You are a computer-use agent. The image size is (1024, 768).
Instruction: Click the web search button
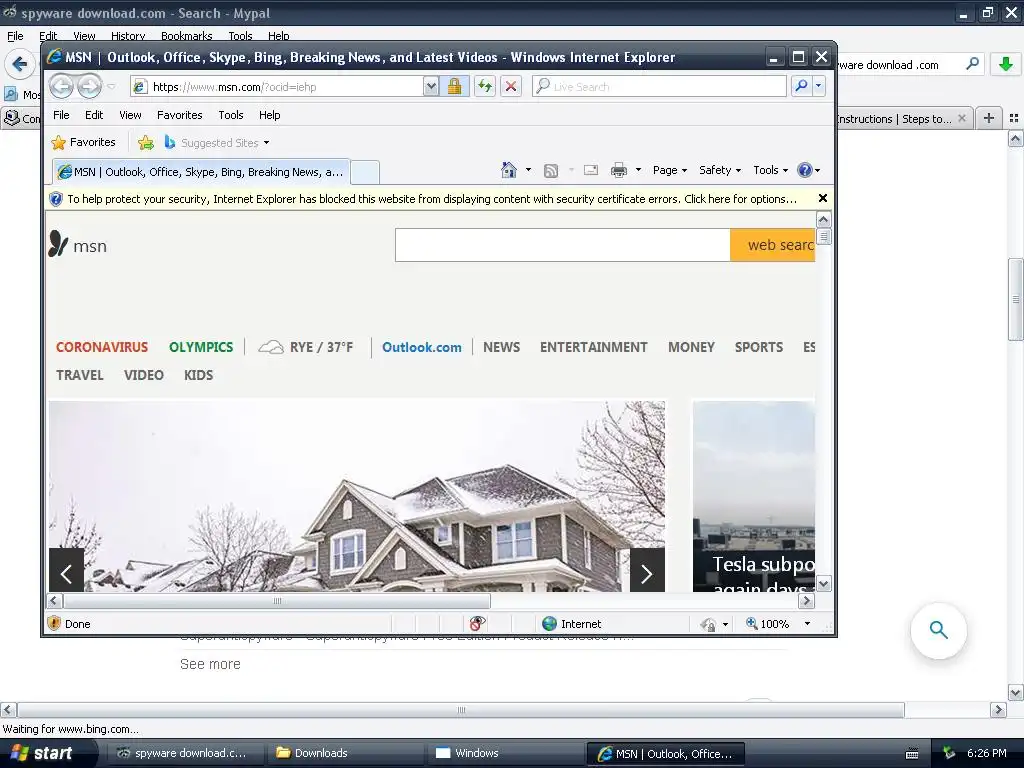pyautogui.click(x=773, y=245)
